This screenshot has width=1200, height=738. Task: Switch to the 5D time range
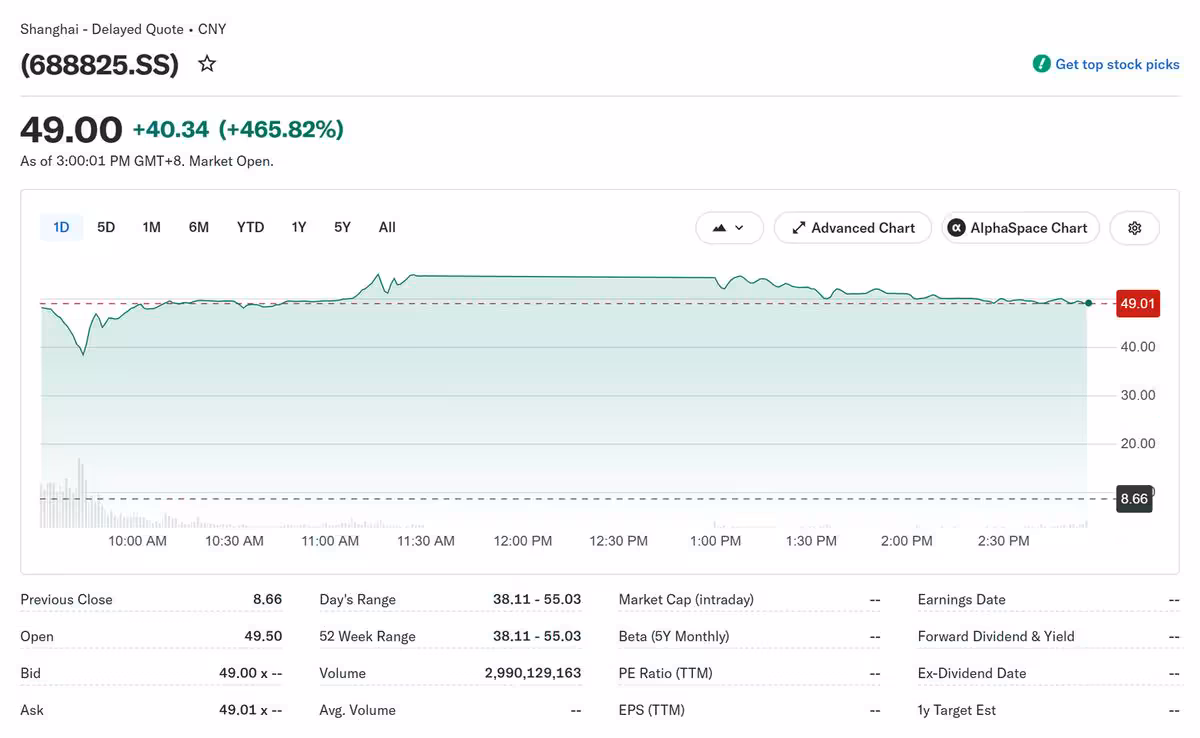tap(106, 227)
